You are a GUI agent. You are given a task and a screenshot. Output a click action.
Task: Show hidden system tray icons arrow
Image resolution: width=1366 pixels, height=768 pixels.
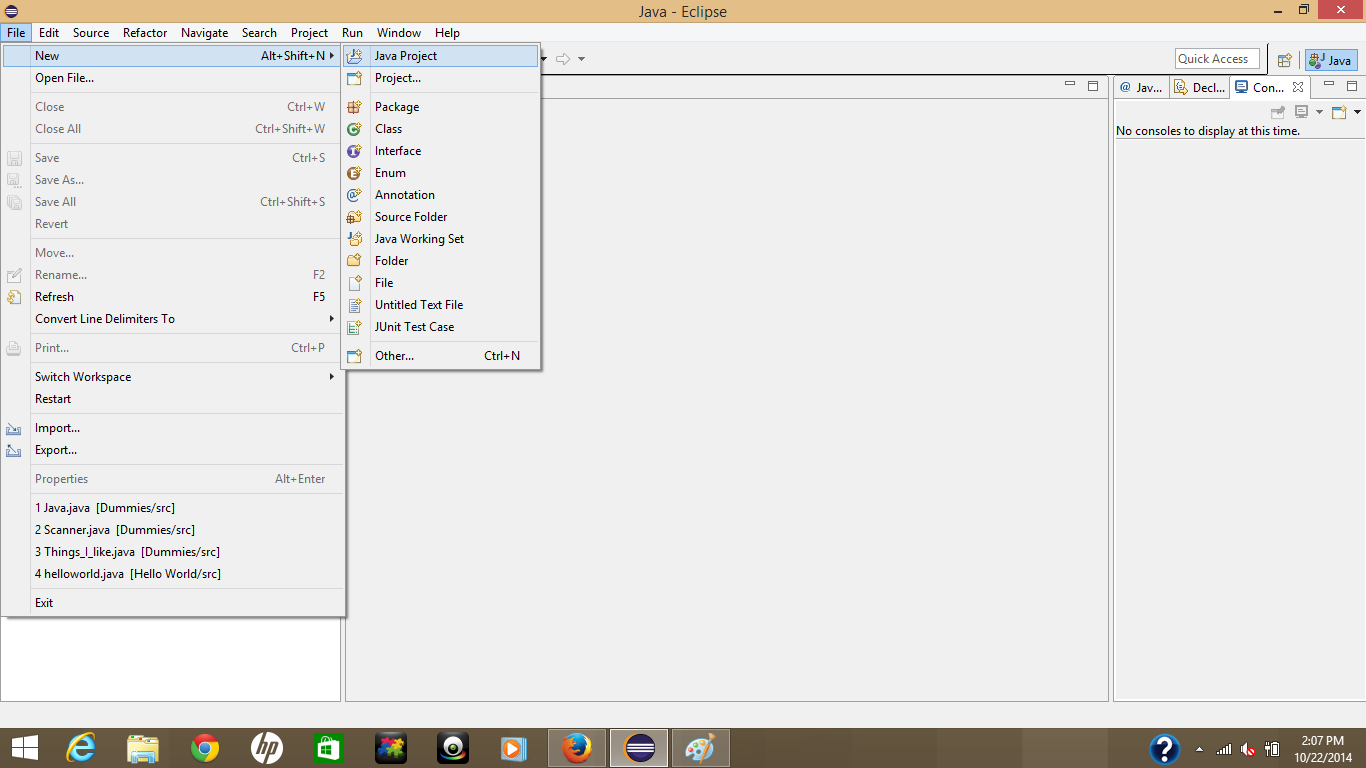(x=1199, y=749)
